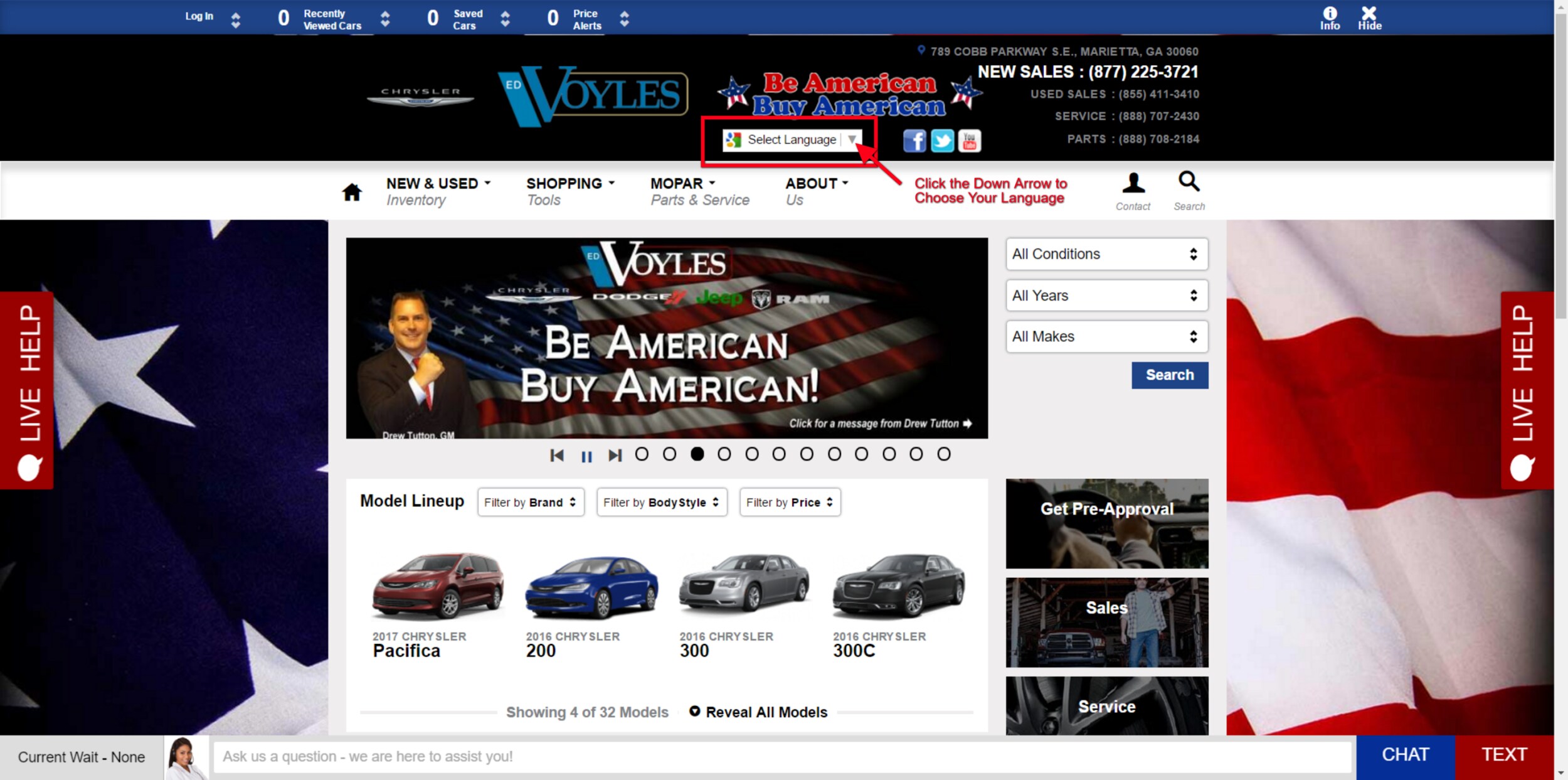Skip to previous slide in the carousel
The height and width of the screenshot is (780, 1568).
pyautogui.click(x=556, y=455)
